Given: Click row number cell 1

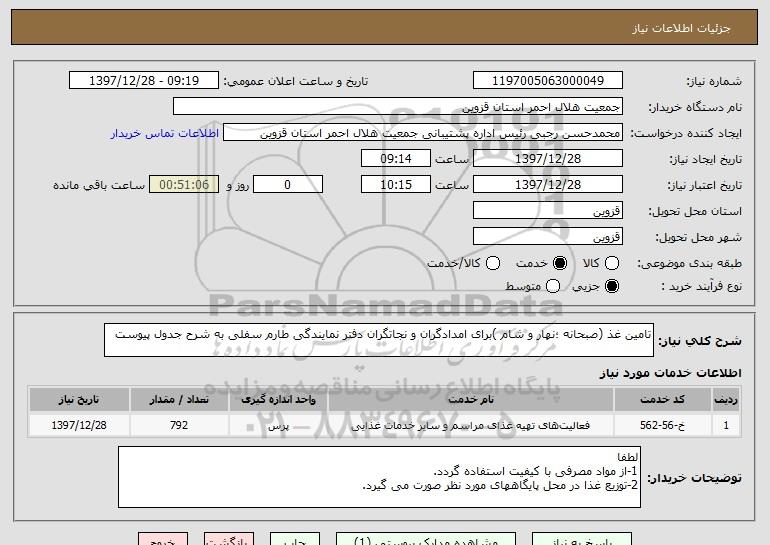Looking at the screenshot, I should [x=726, y=425].
